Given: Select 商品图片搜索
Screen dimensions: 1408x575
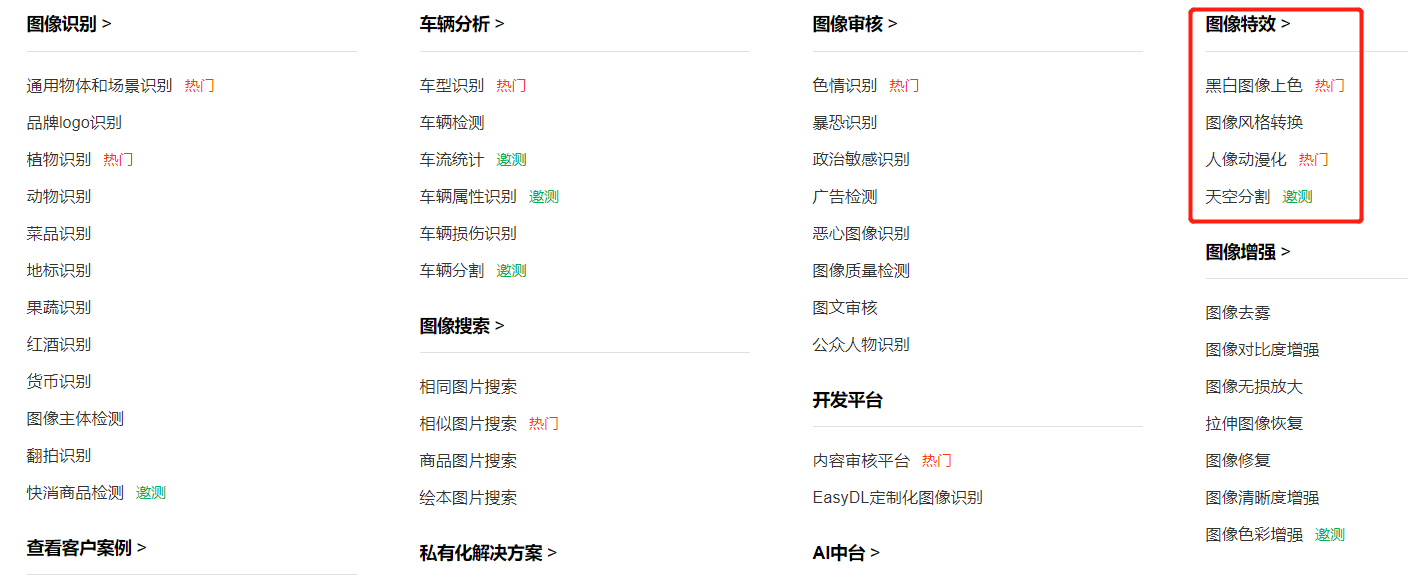Looking at the screenshot, I should pyautogui.click(x=468, y=461).
